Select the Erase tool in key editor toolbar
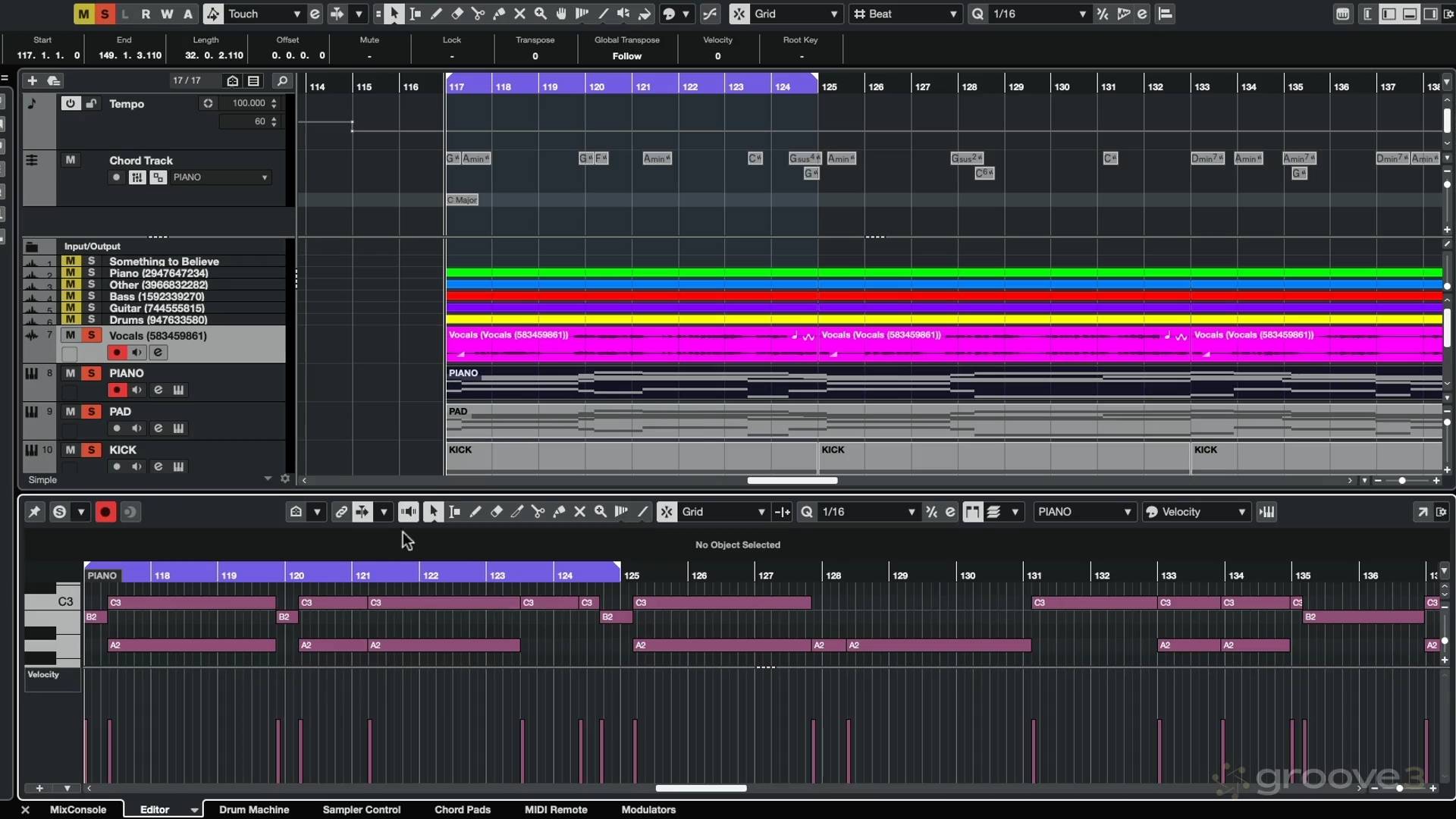 pyautogui.click(x=497, y=512)
